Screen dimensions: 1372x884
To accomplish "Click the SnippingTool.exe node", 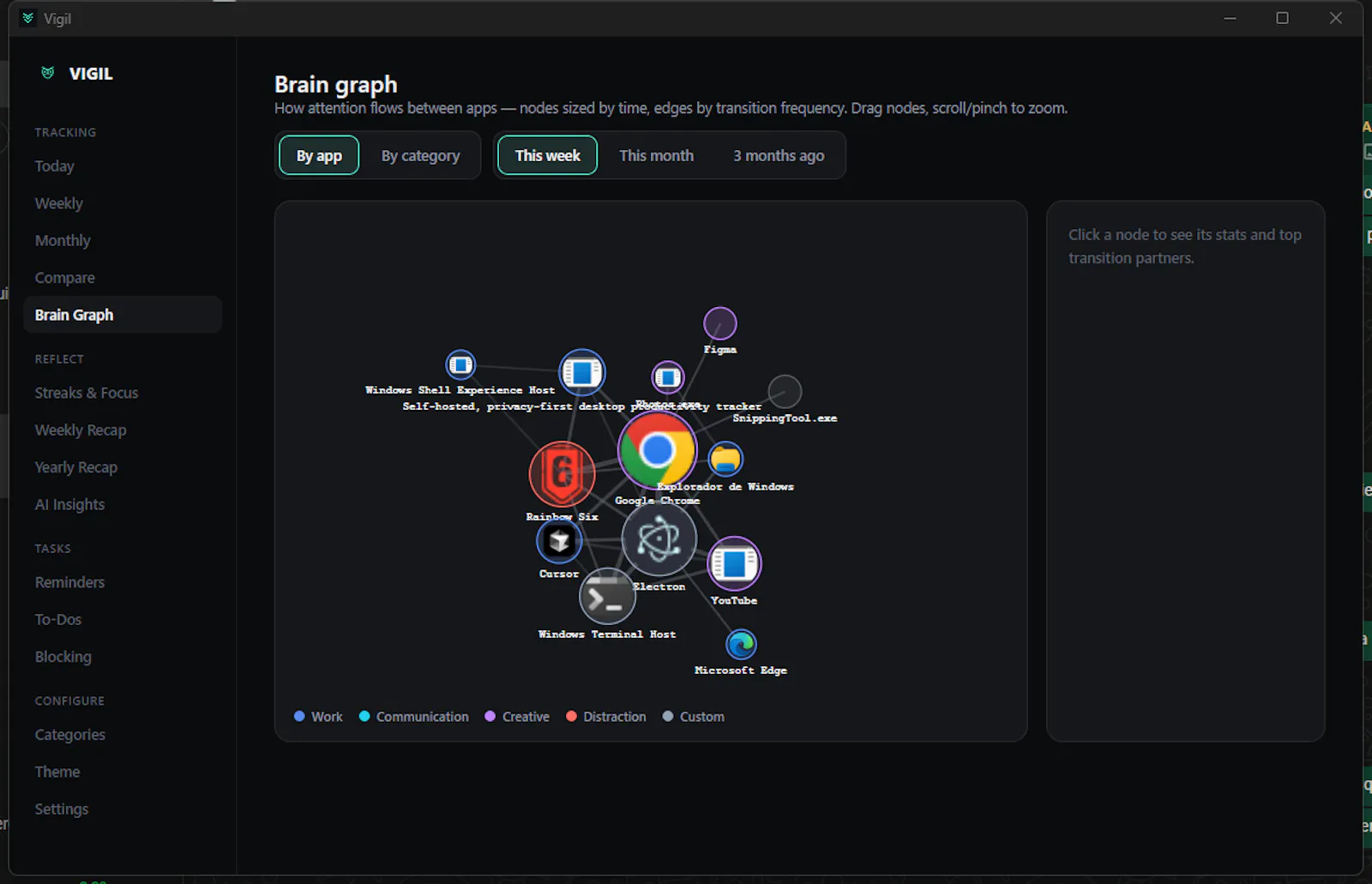I will 785,392.
